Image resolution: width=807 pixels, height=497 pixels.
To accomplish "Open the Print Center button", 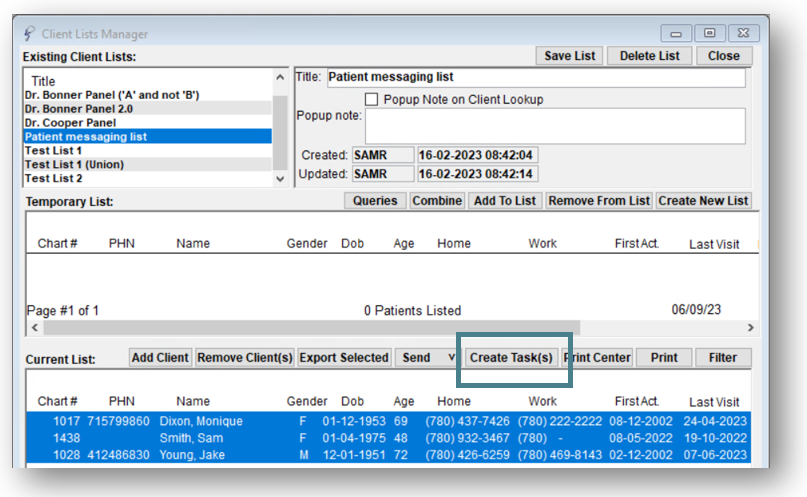I will (x=597, y=358).
